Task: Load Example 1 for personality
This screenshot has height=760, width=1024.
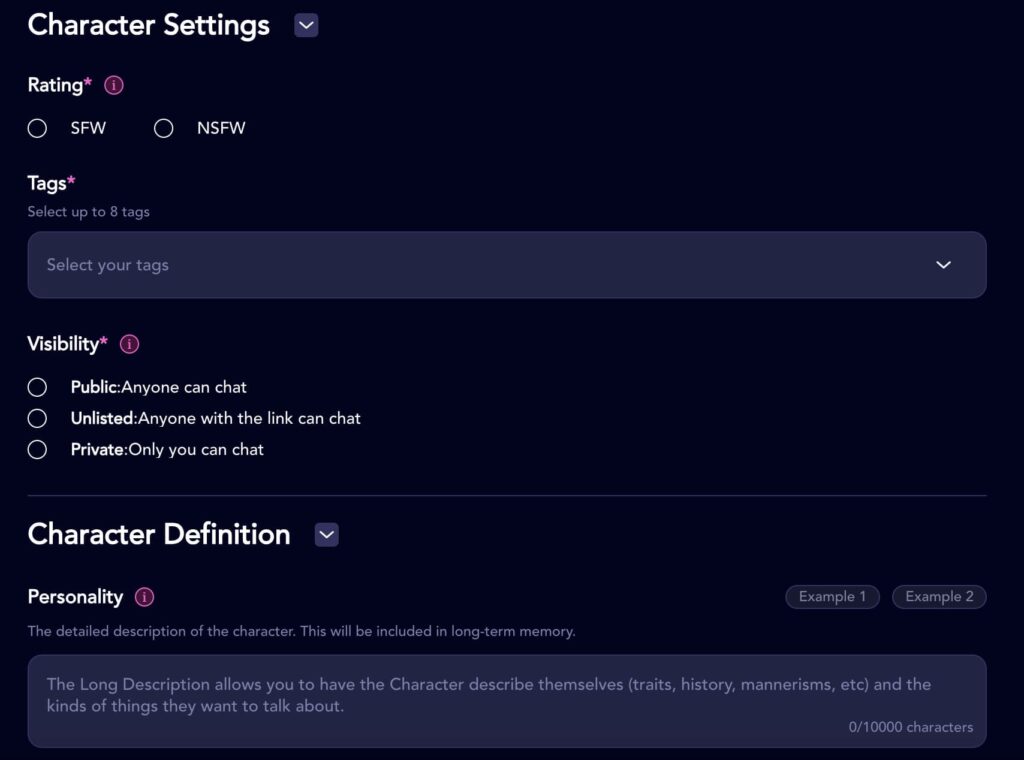Action: (832, 597)
